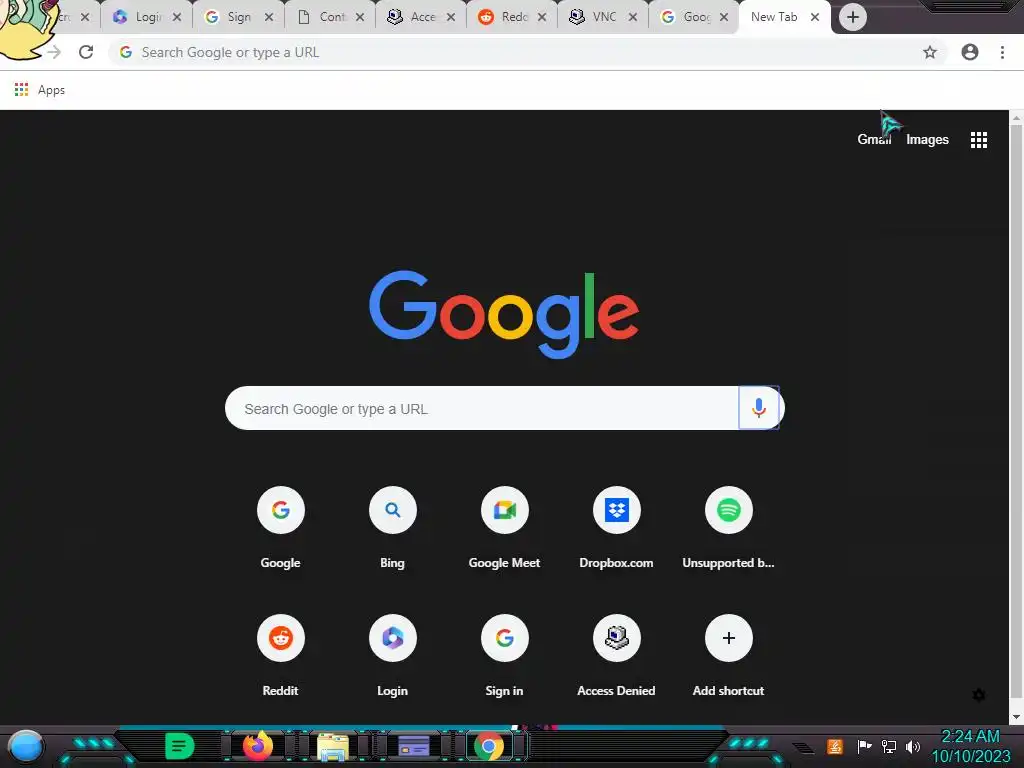Close the Reddit tab

(541, 17)
